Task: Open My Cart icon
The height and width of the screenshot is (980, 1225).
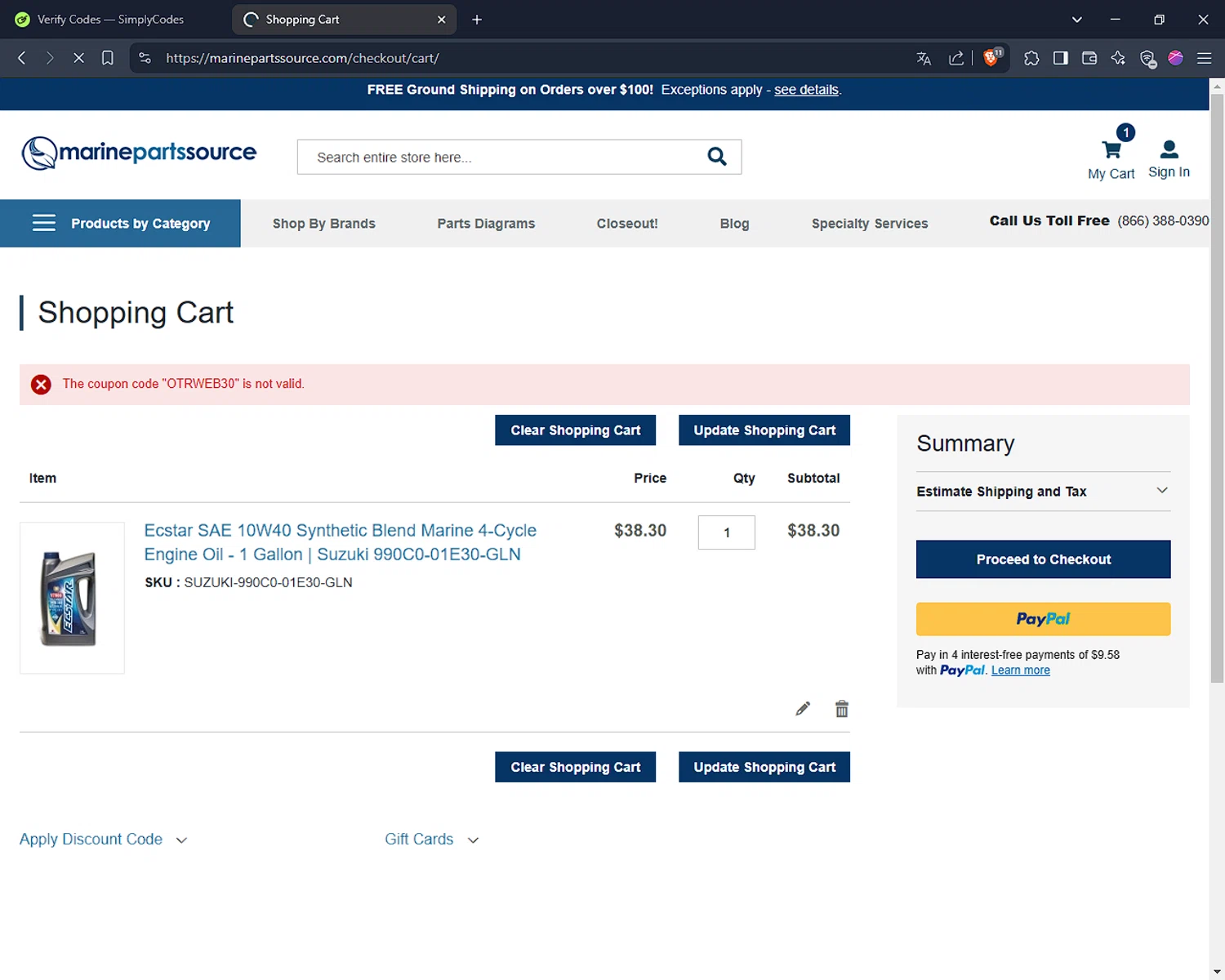Action: [1111, 153]
